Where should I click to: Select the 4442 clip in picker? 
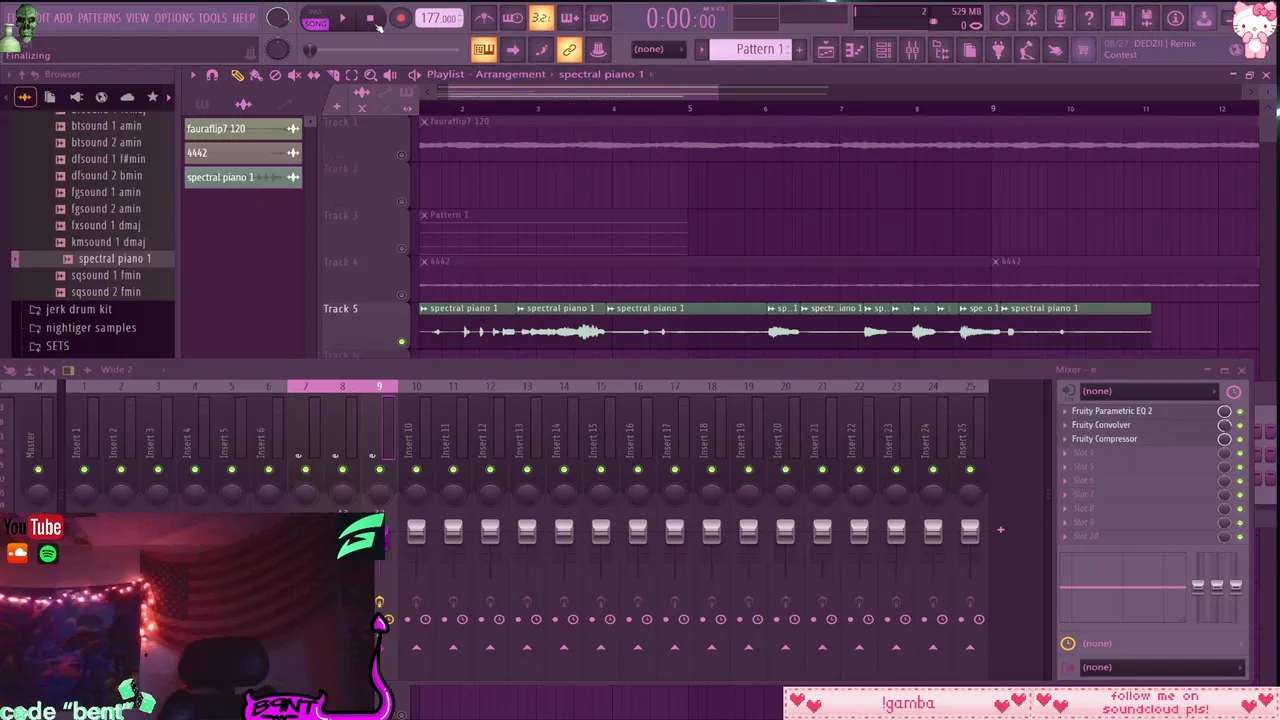(x=243, y=153)
